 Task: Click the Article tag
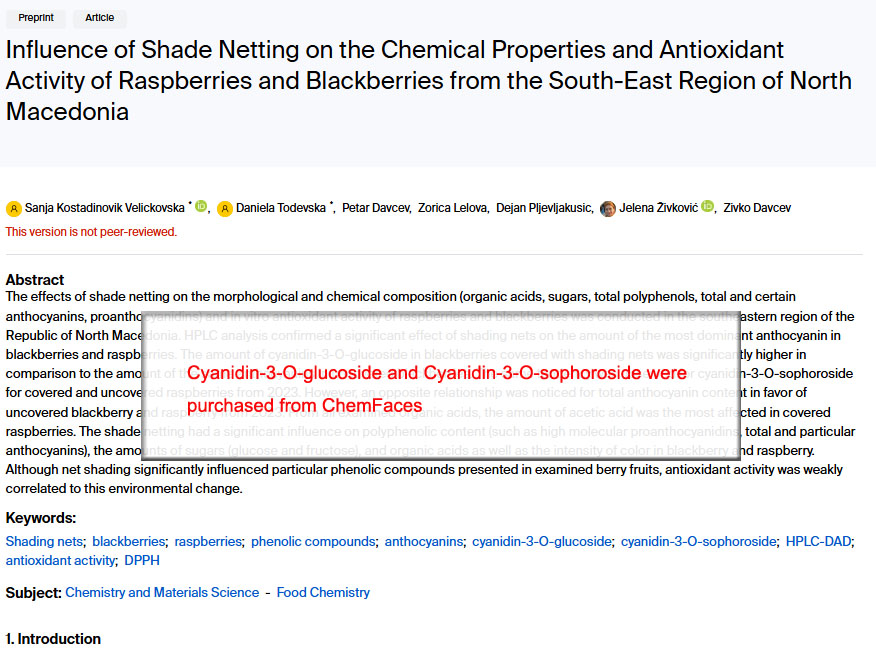(x=100, y=18)
